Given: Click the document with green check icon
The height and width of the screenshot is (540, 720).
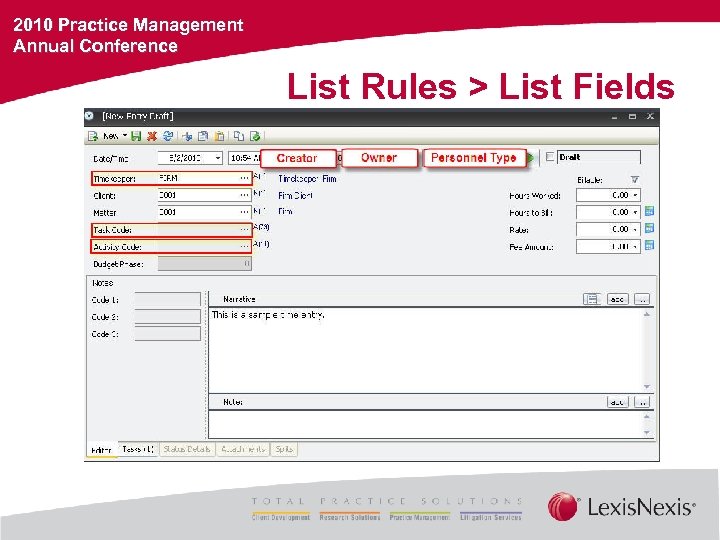Looking at the screenshot, I should click(255, 136).
